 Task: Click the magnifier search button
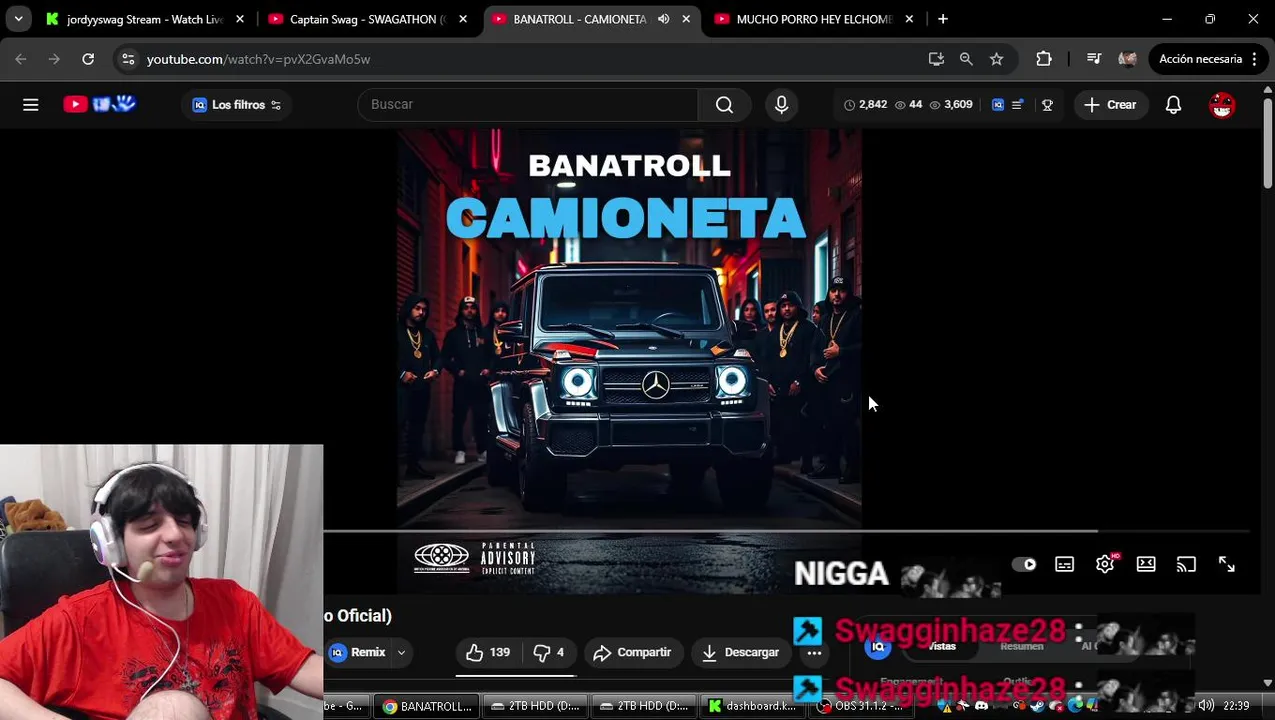pyautogui.click(x=724, y=104)
